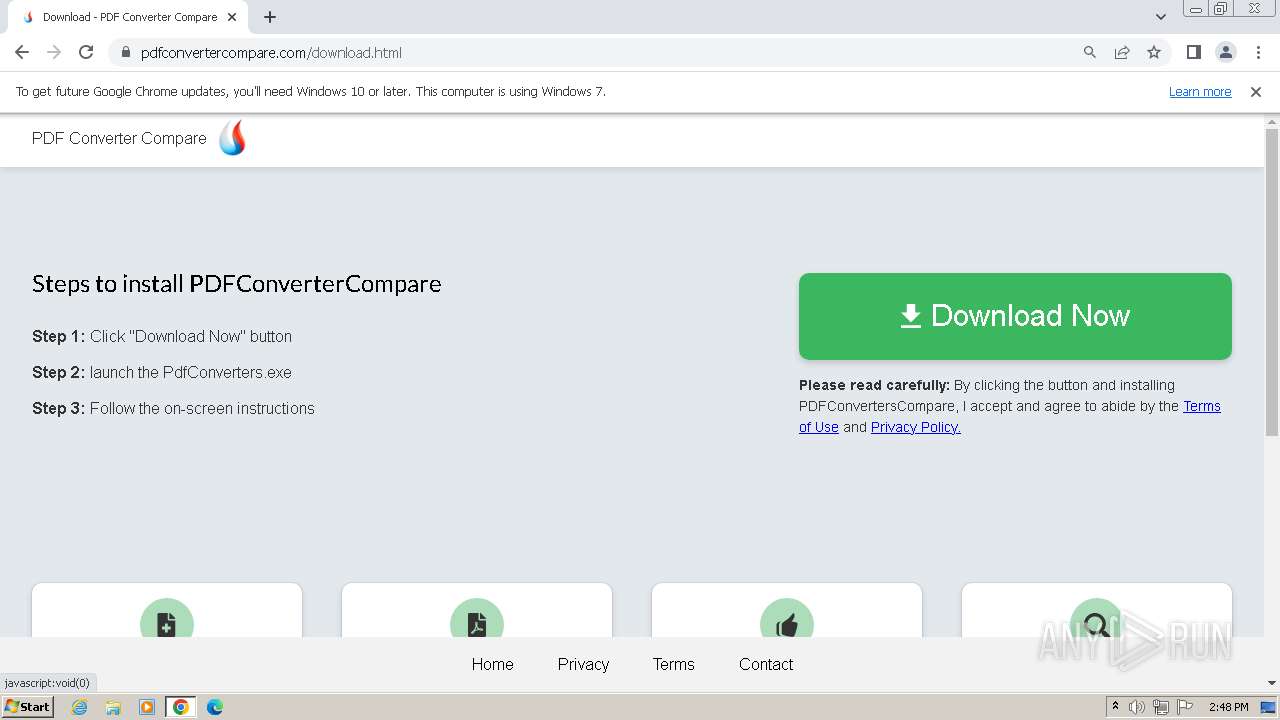Click the address bar URL field
1280x720 pixels.
(x=600, y=52)
